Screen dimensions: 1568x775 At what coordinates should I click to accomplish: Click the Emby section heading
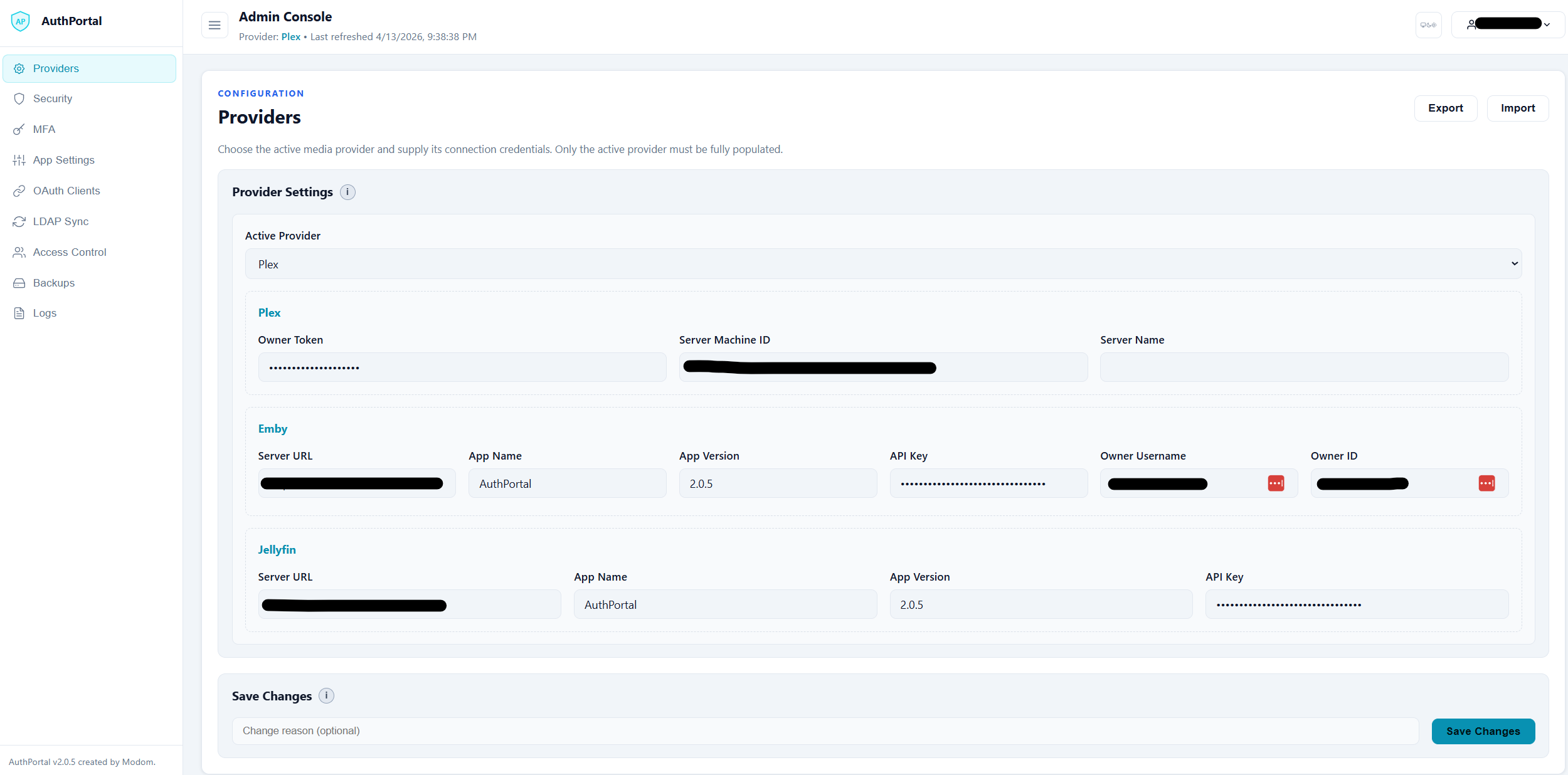tap(272, 429)
